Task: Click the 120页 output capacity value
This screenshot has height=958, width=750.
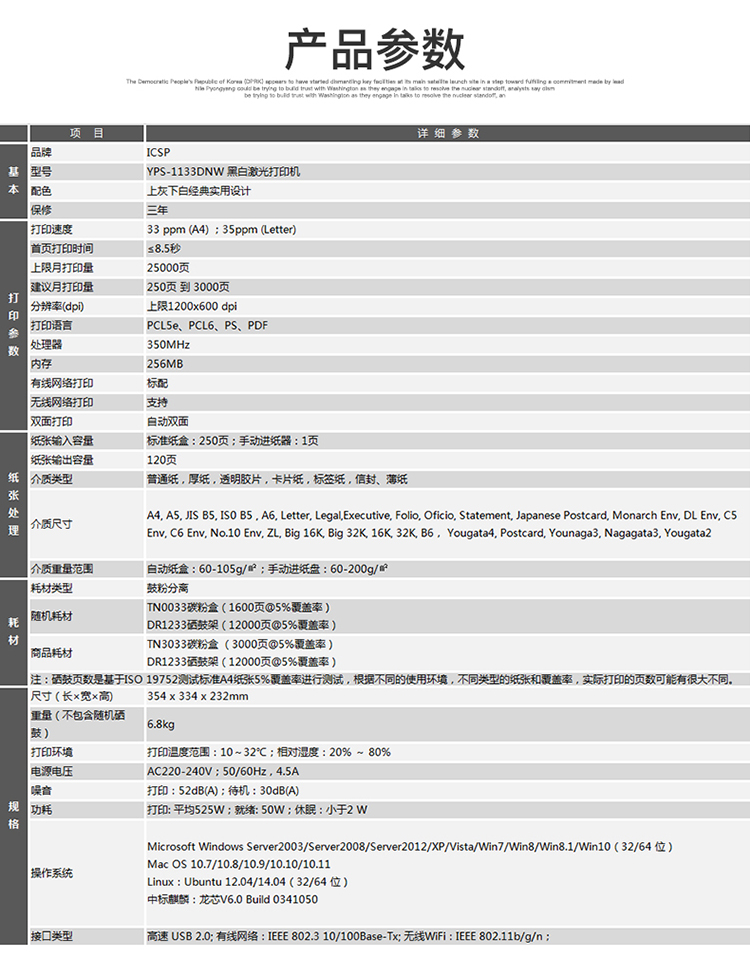Action: [161, 459]
